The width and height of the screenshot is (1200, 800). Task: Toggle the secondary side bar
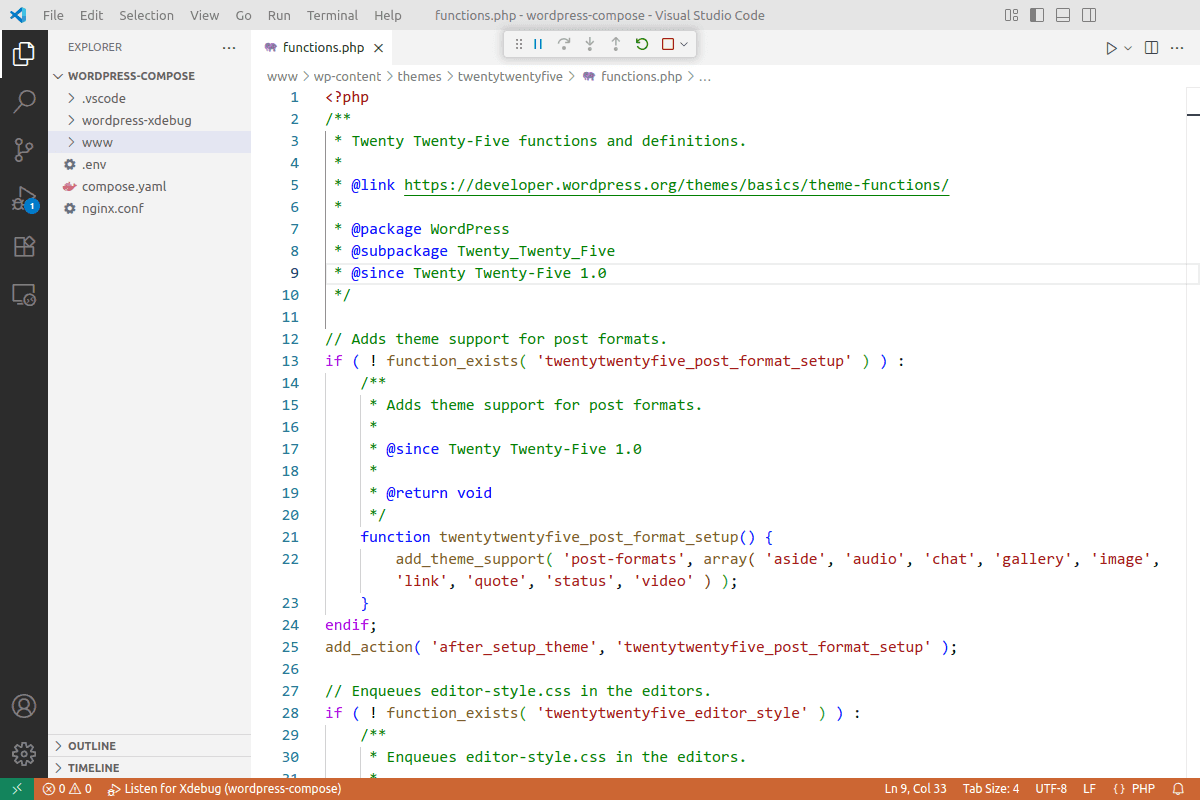tap(1089, 15)
